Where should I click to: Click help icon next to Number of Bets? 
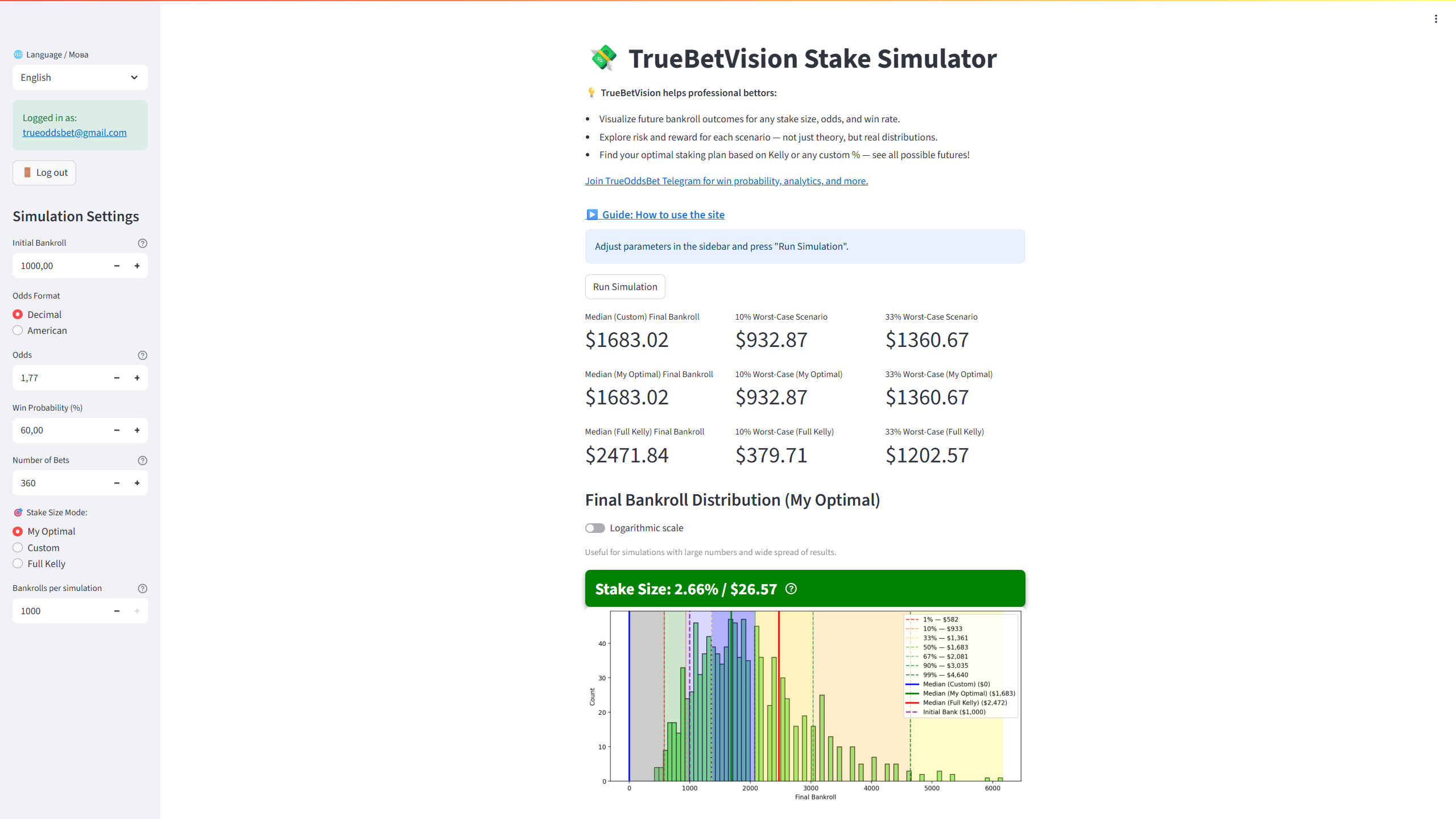(x=142, y=461)
